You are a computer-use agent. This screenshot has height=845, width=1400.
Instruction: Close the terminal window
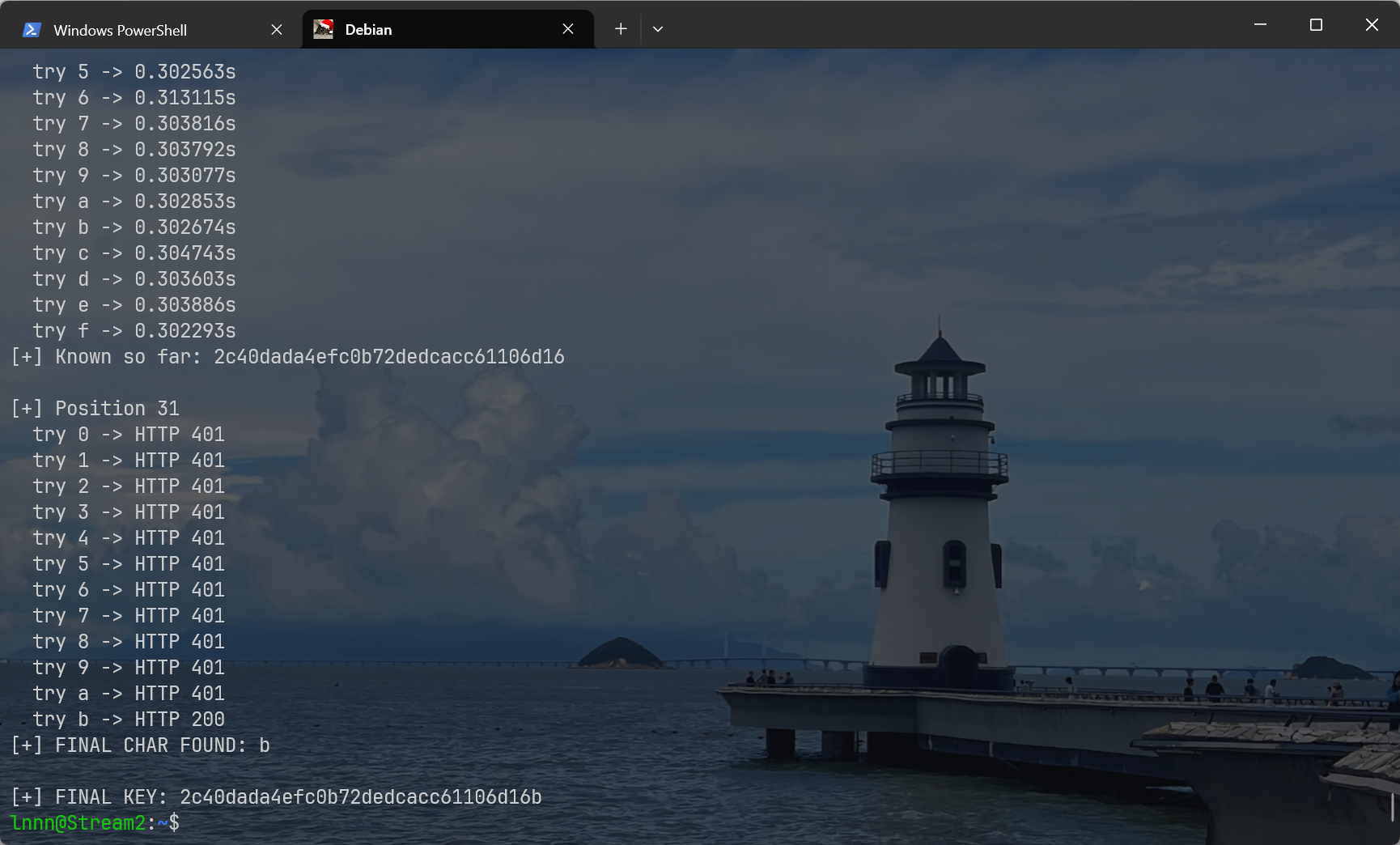1372,24
